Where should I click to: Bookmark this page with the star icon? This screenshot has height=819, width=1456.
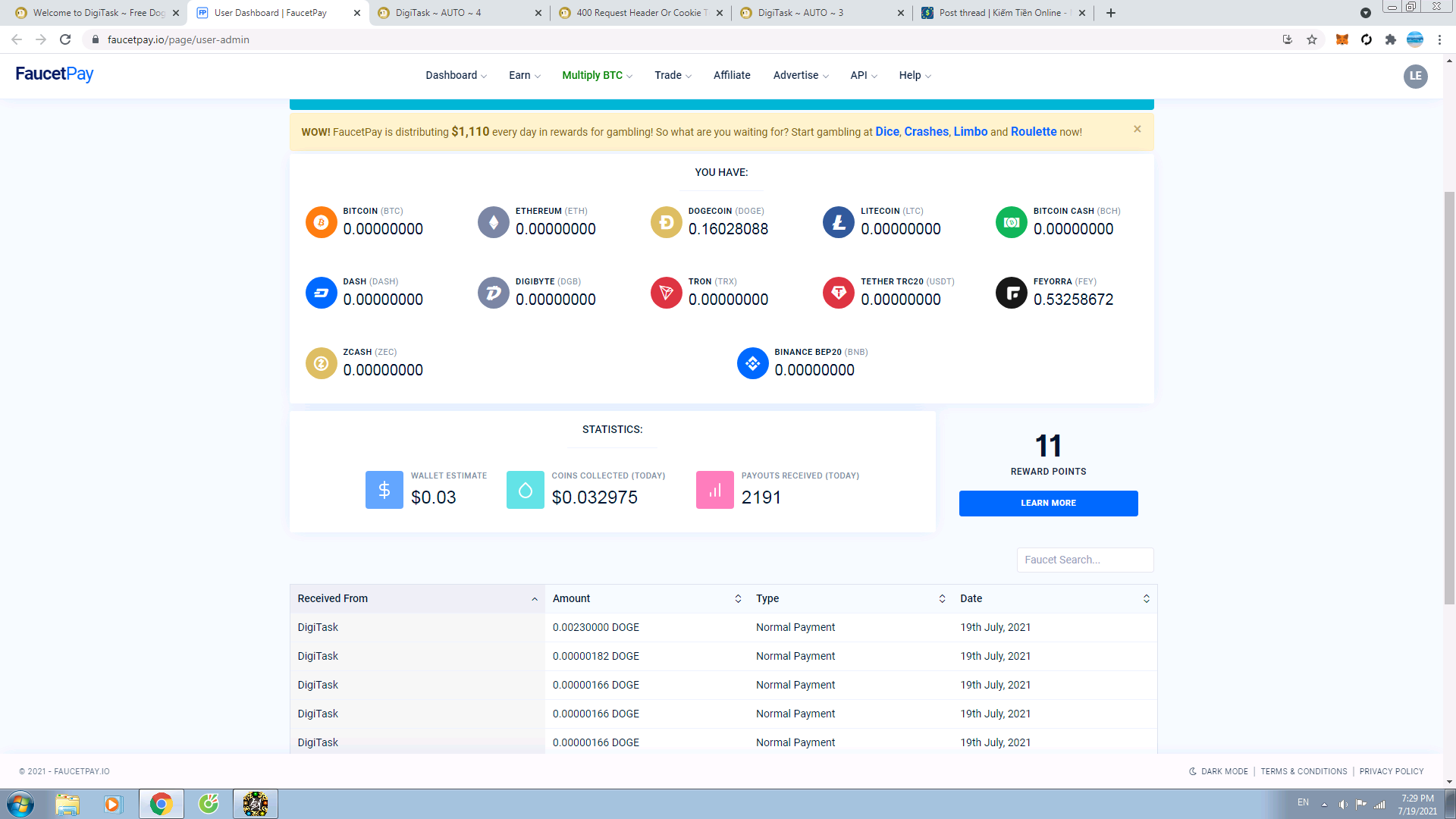coord(1312,39)
